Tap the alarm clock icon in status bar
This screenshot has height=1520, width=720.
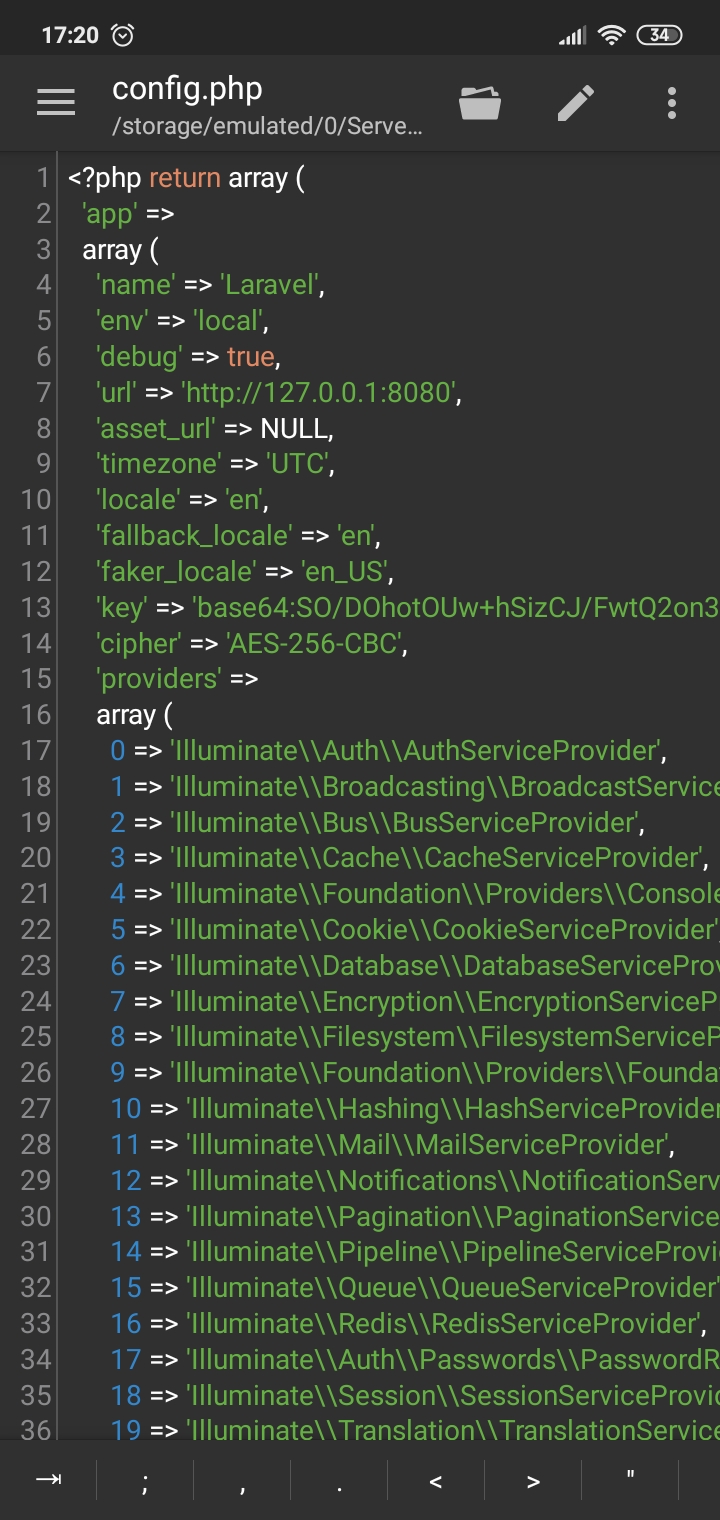tap(122, 35)
